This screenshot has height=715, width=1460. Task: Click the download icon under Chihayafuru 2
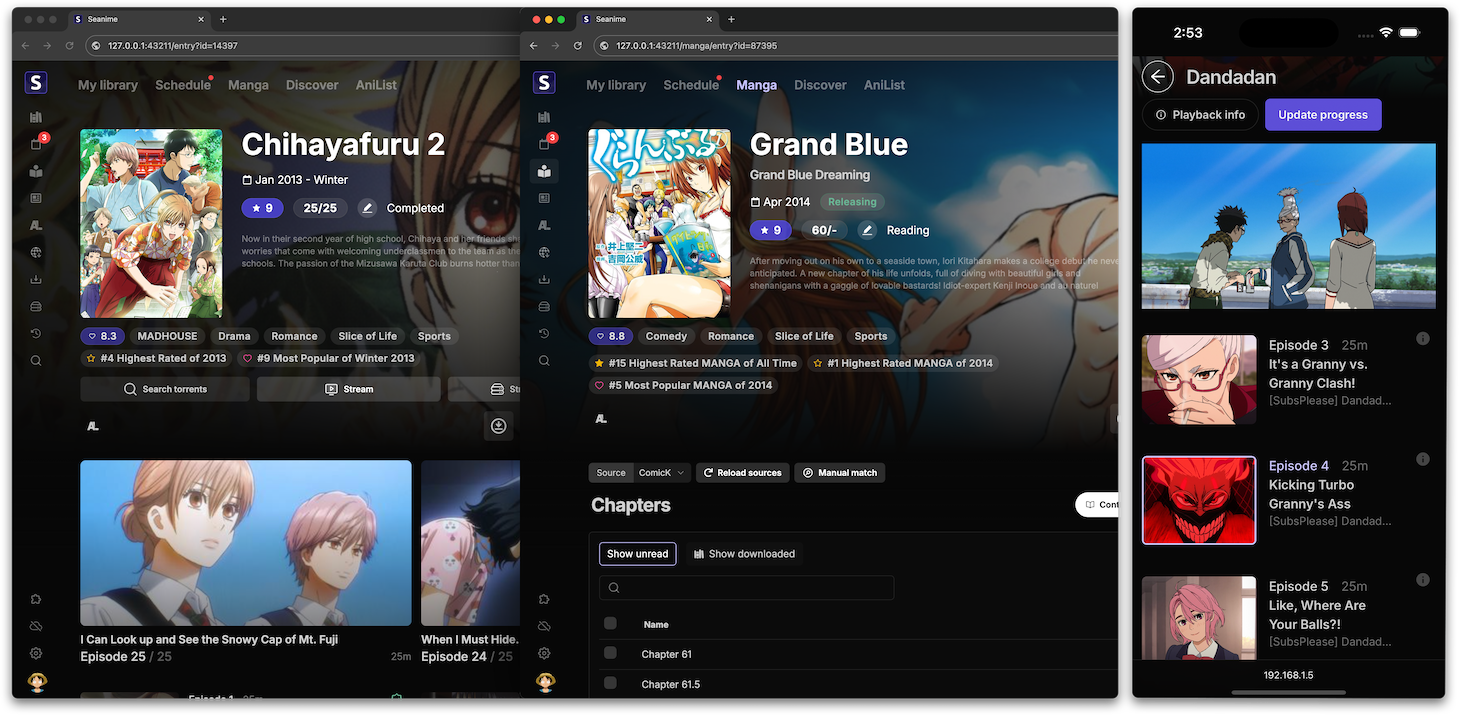pos(498,426)
